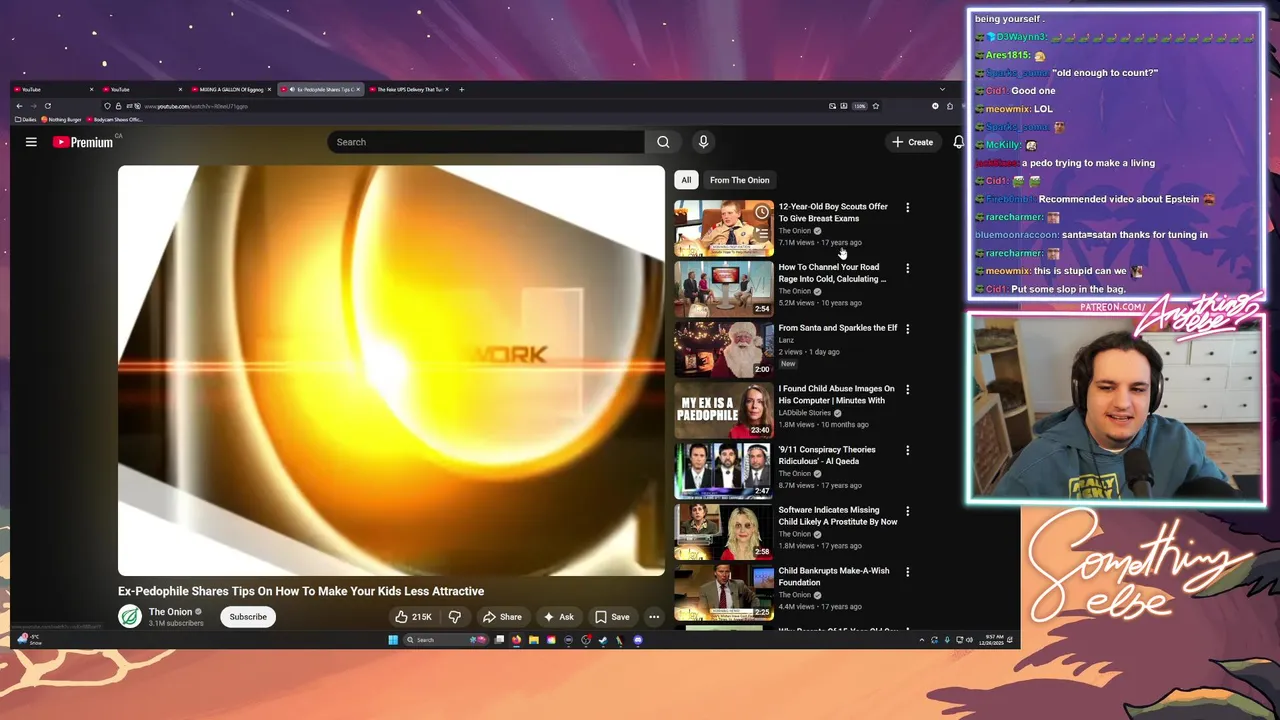Open options for Software Indicates Missing Child video
The height and width of the screenshot is (720, 1280).
pyautogui.click(x=907, y=511)
